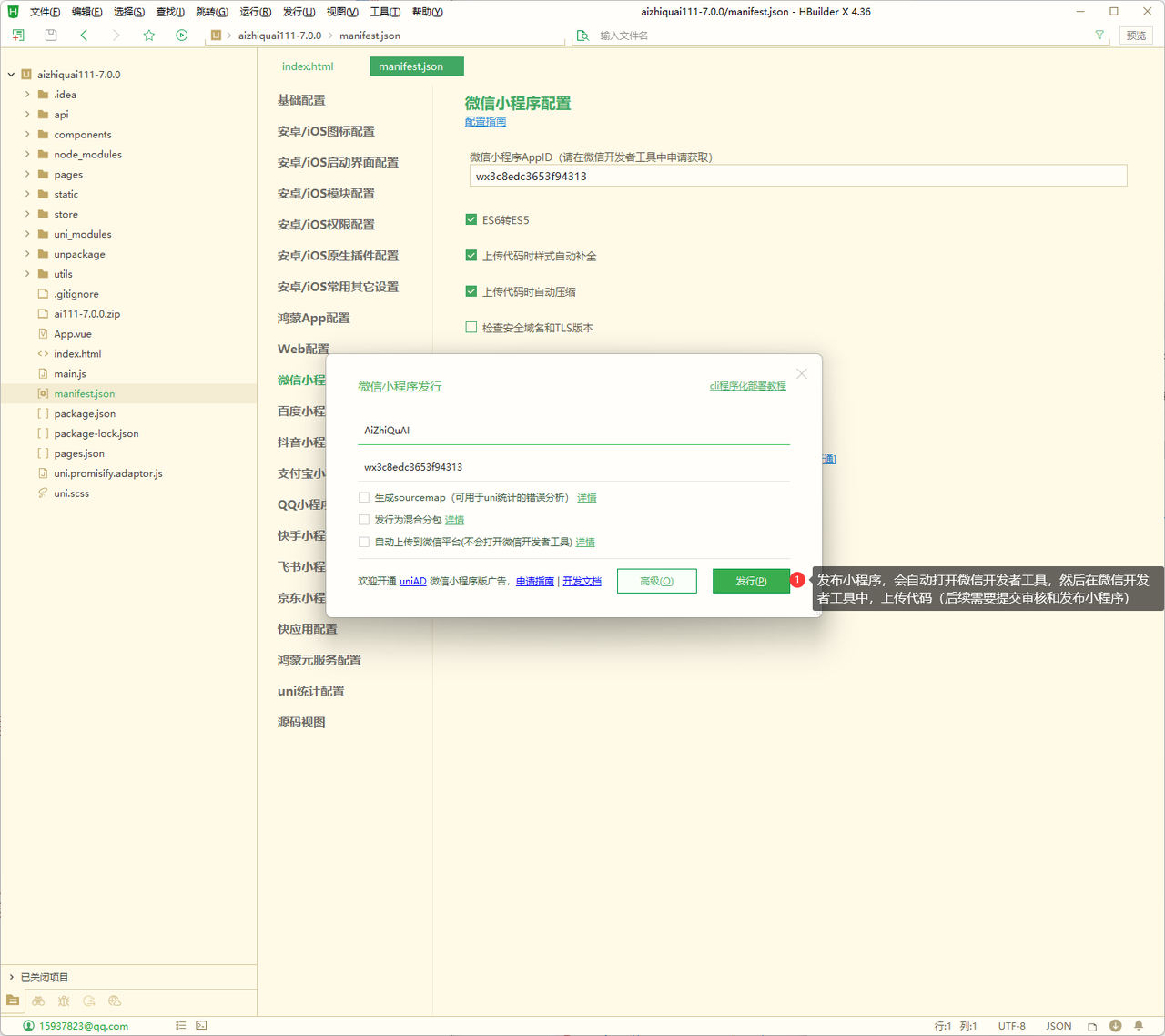Enable 自动上传到微信平台 checkbox
The image size is (1165, 1036).
(364, 543)
